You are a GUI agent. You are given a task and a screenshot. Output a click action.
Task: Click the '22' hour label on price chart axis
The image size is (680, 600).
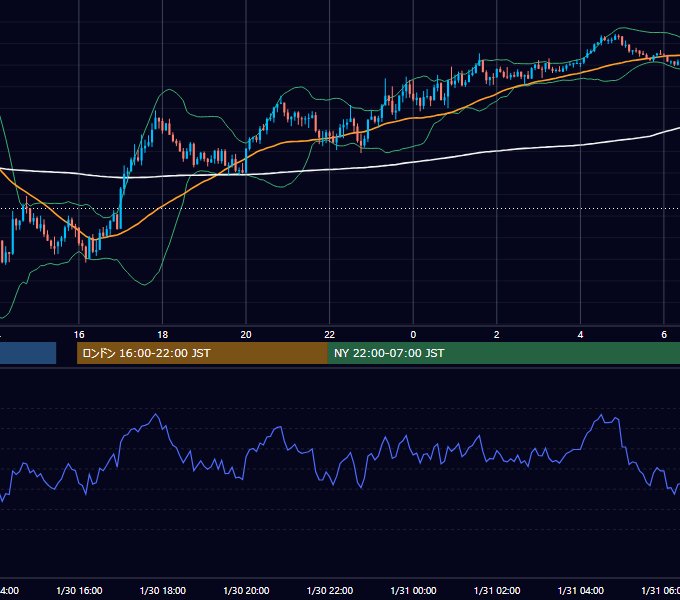coord(330,335)
